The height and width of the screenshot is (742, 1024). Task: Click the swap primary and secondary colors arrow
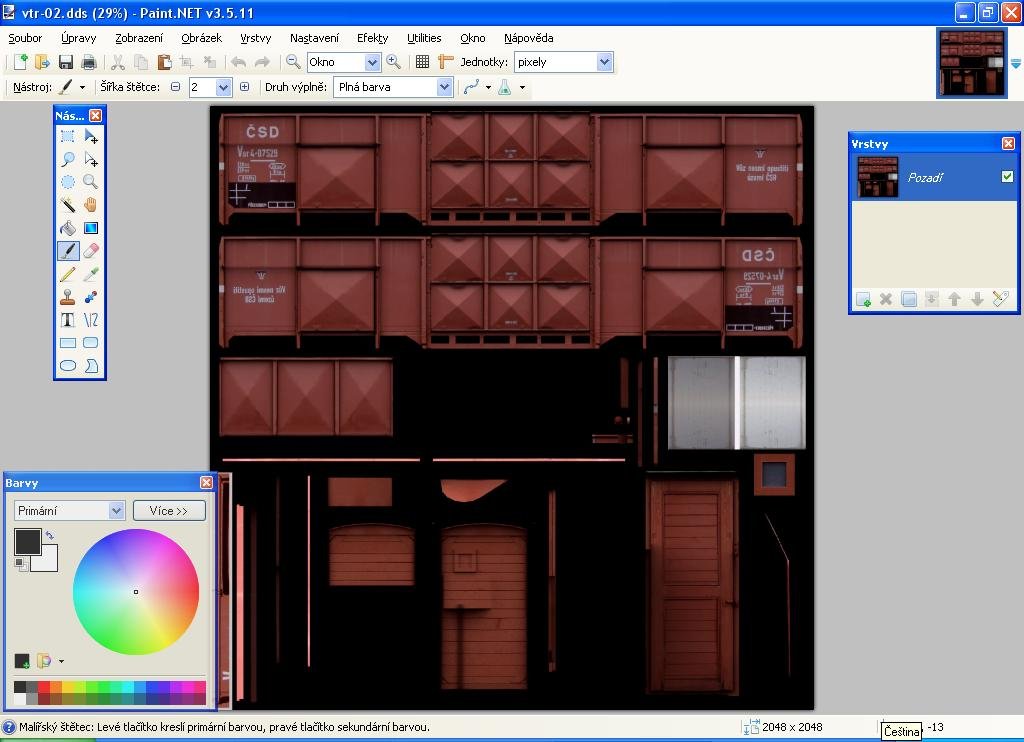[x=49, y=536]
